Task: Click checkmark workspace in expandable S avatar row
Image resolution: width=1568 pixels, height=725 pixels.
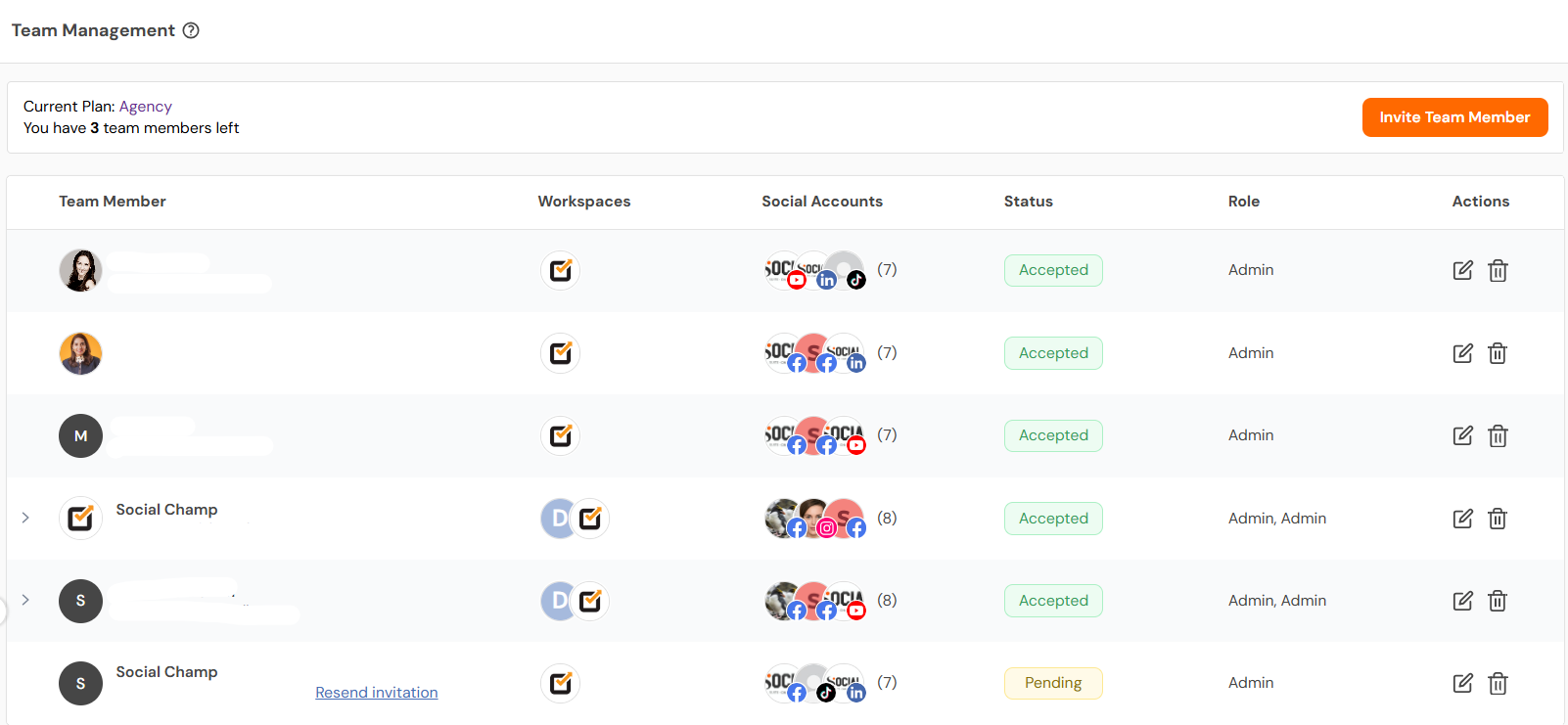Action: (590, 601)
